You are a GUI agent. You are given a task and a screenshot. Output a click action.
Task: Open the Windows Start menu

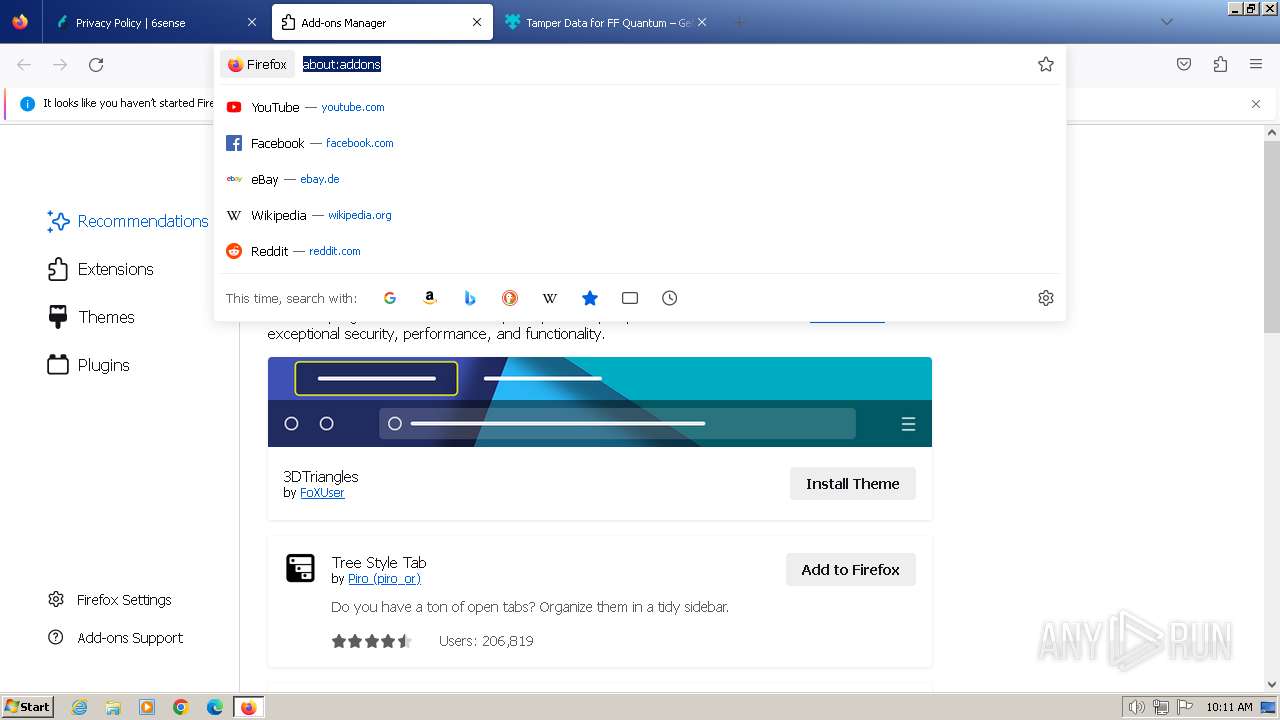(x=27, y=707)
